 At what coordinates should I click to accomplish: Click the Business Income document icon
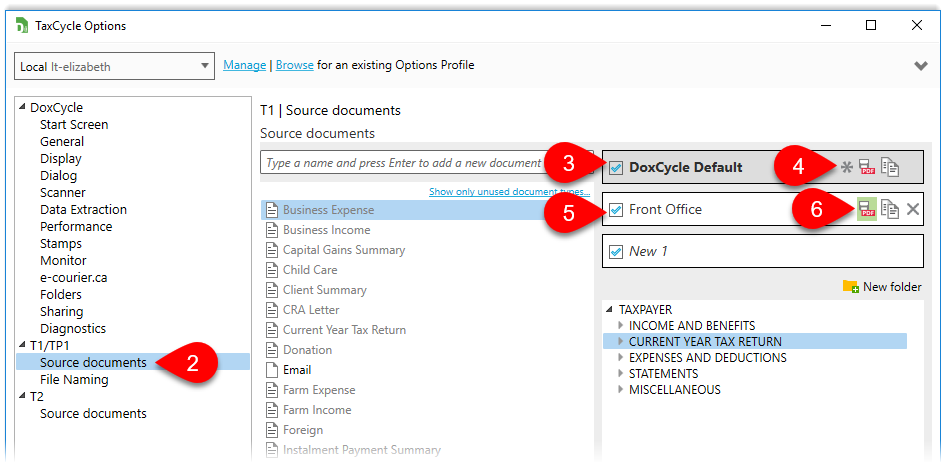point(271,230)
